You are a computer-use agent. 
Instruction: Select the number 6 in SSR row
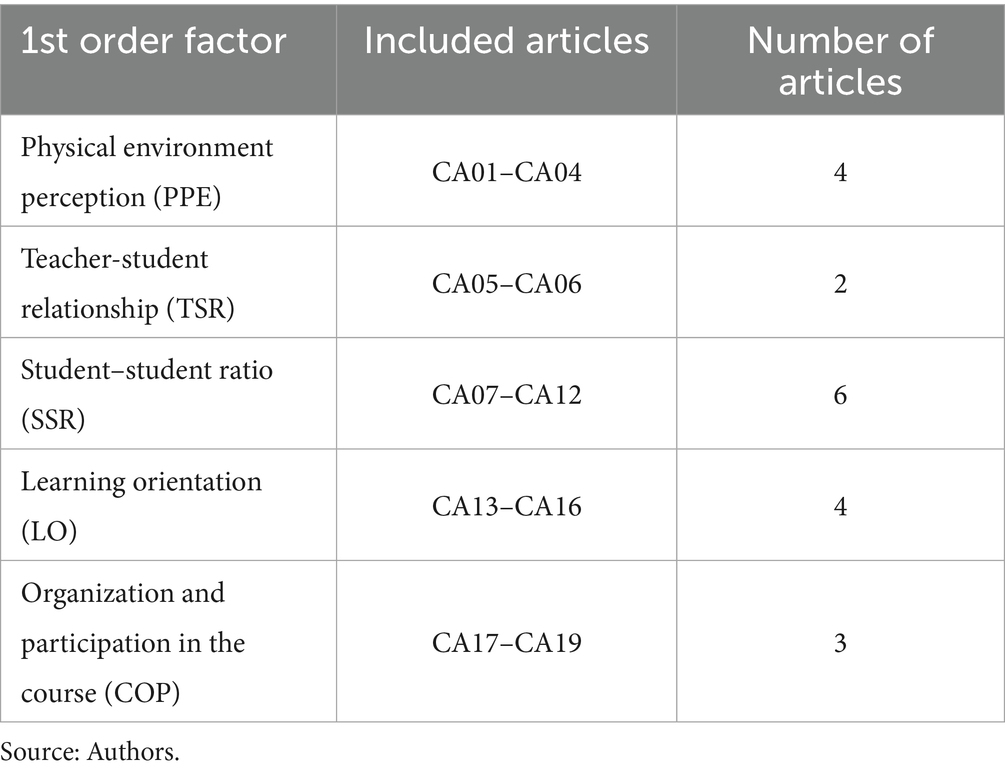click(x=840, y=396)
